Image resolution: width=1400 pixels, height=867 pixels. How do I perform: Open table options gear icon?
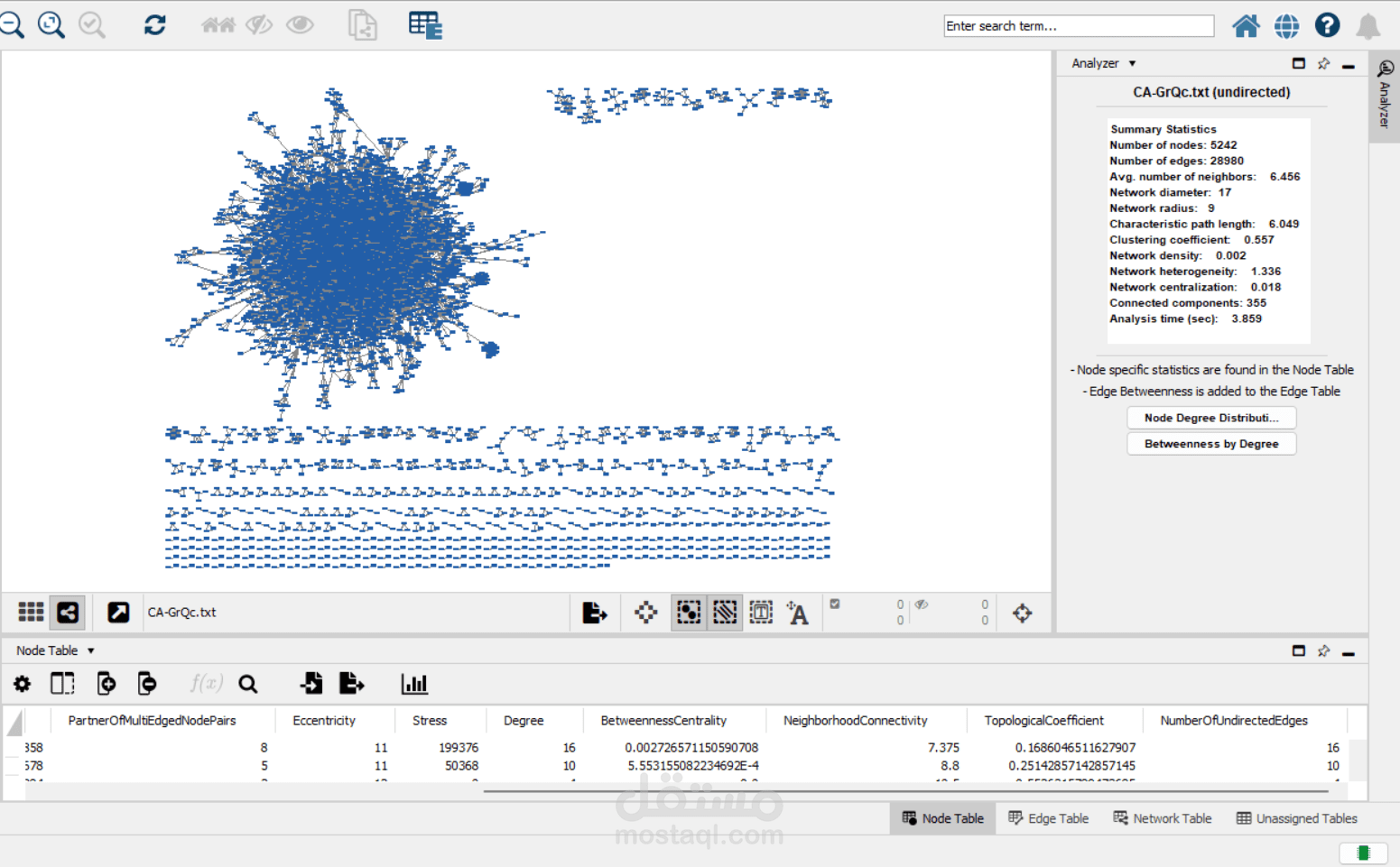[22, 684]
